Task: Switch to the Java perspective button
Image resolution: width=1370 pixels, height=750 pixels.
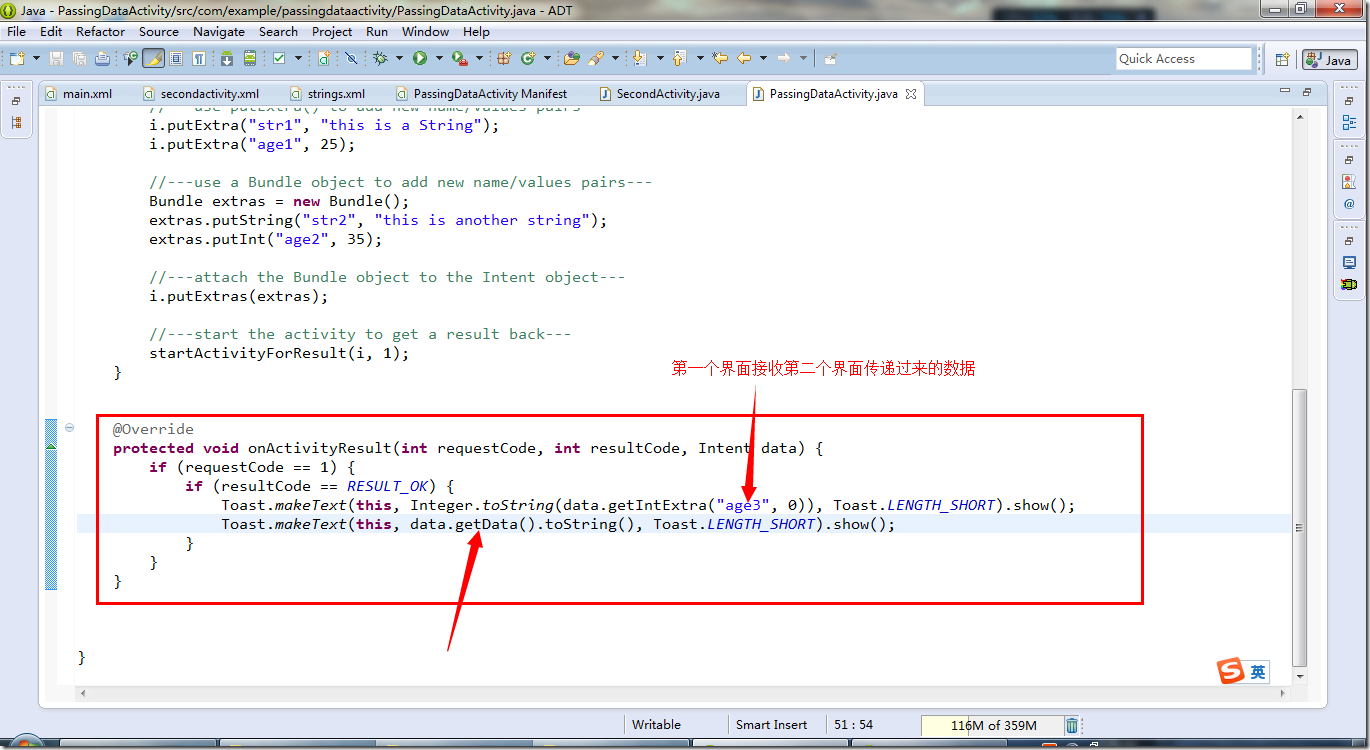Action: [x=1330, y=60]
